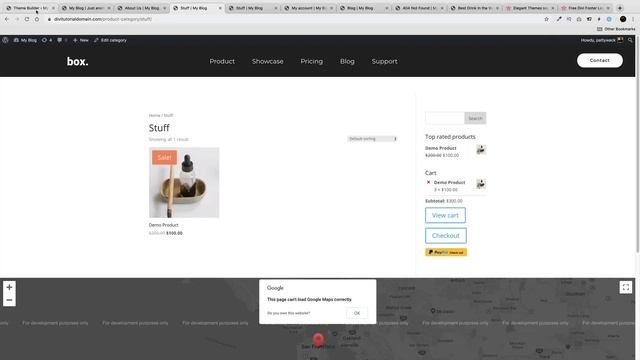Click the browser back arrow
Viewport: 640px width, 360px height.
7,19
